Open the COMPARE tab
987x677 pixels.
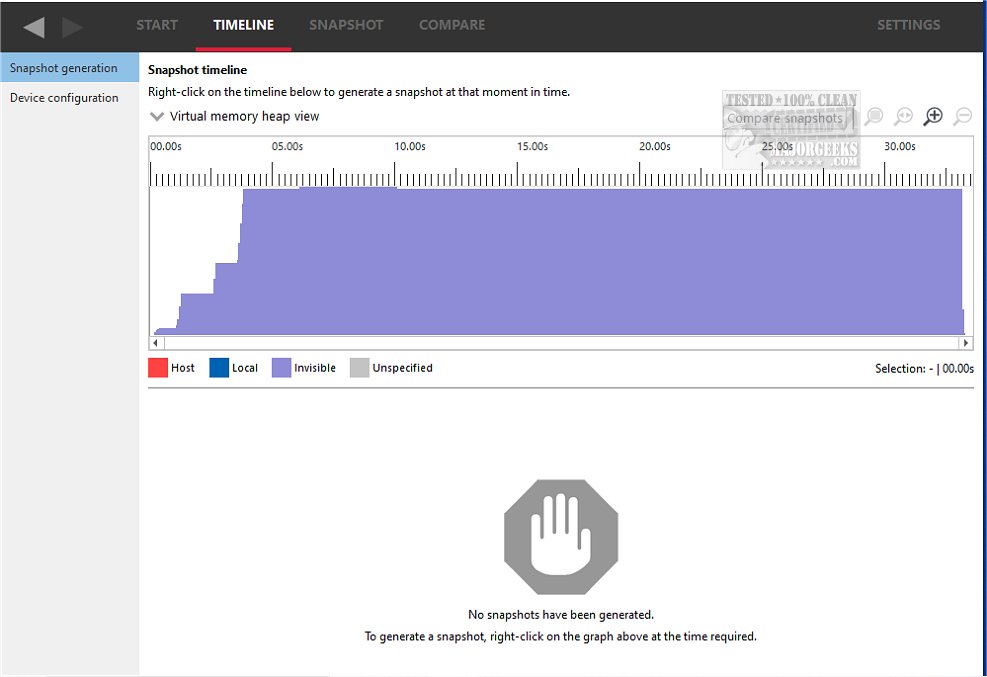pyautogui.click(x=452, y=25)
